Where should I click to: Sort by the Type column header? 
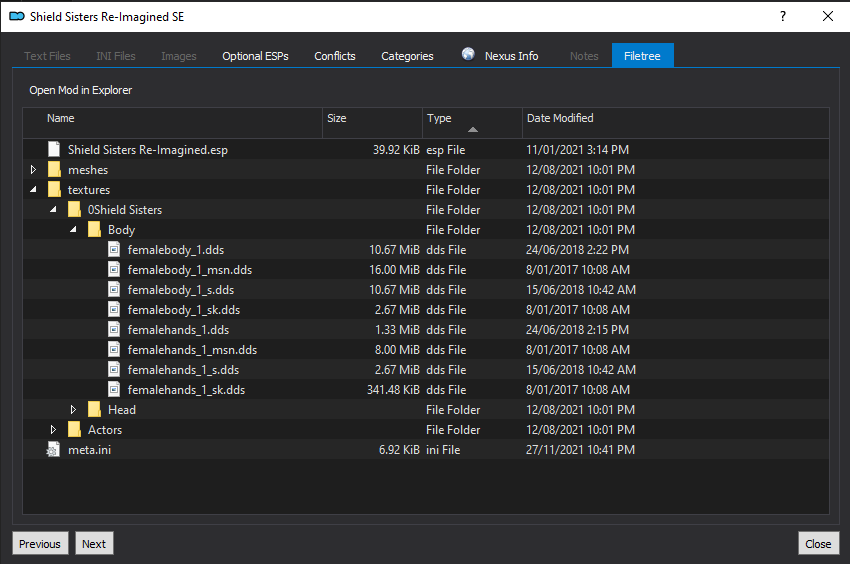[472, 123]
